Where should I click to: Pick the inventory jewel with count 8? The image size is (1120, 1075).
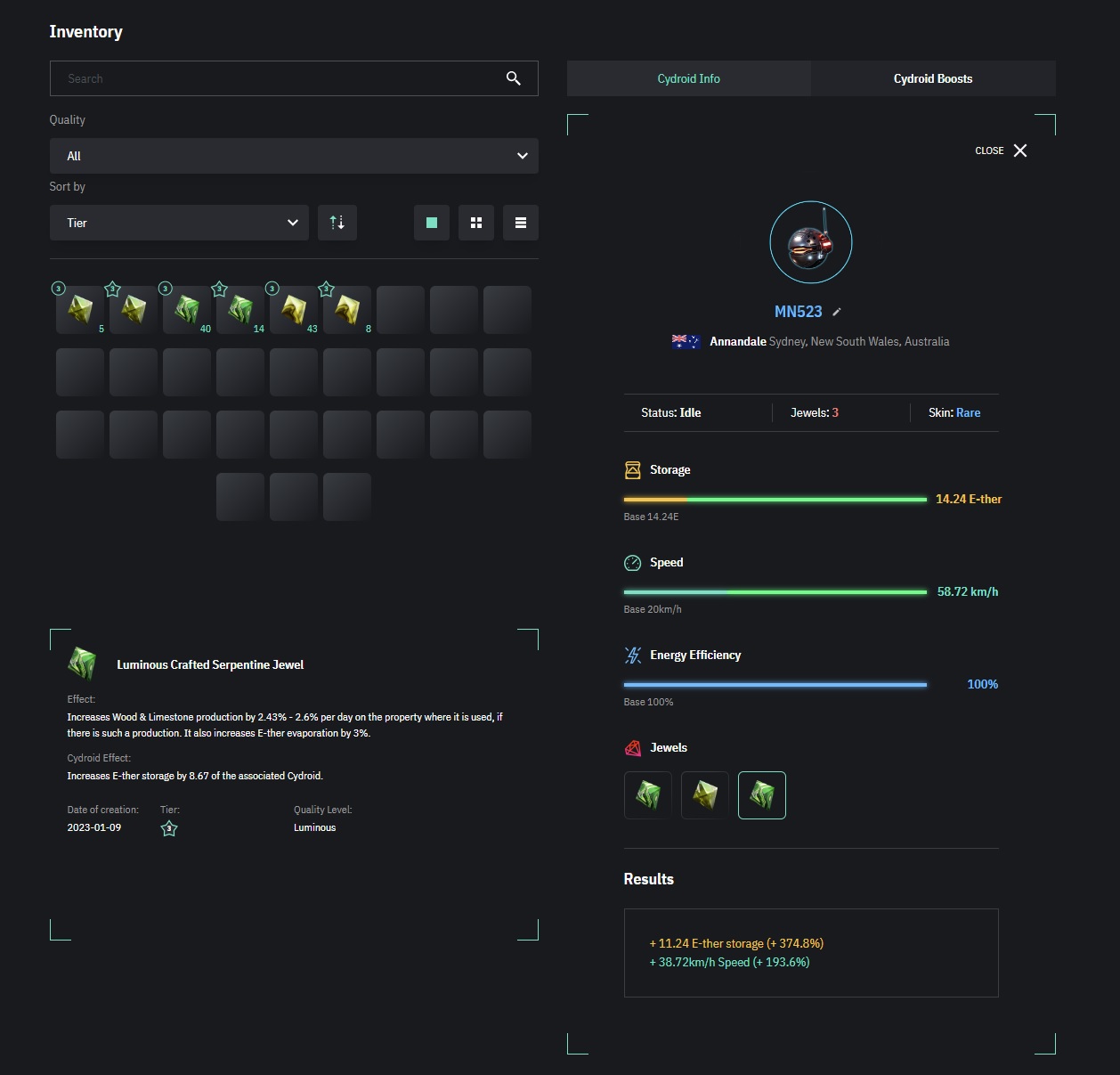pos(347,310)
